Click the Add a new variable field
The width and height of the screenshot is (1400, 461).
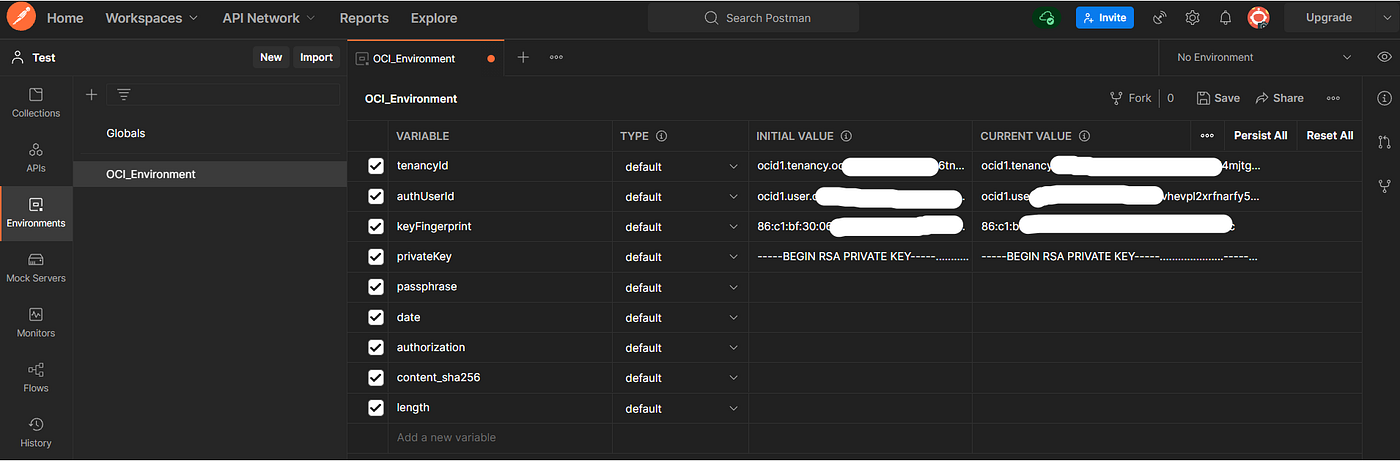500,437
